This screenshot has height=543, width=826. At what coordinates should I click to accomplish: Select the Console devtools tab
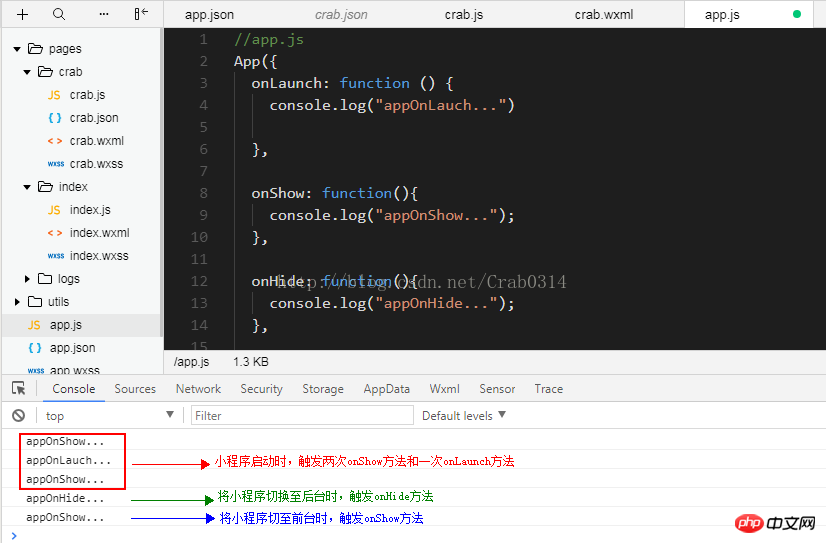point(74,389)
